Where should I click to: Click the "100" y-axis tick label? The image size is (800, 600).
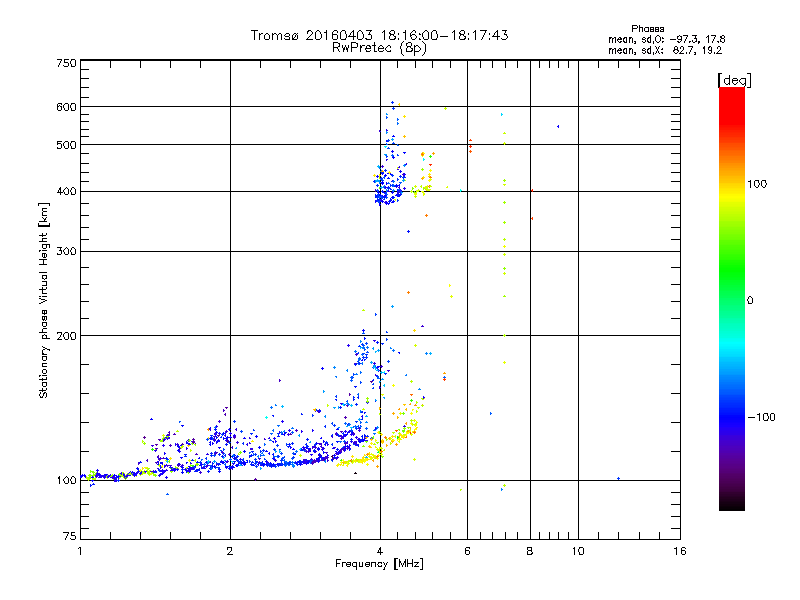66,481
